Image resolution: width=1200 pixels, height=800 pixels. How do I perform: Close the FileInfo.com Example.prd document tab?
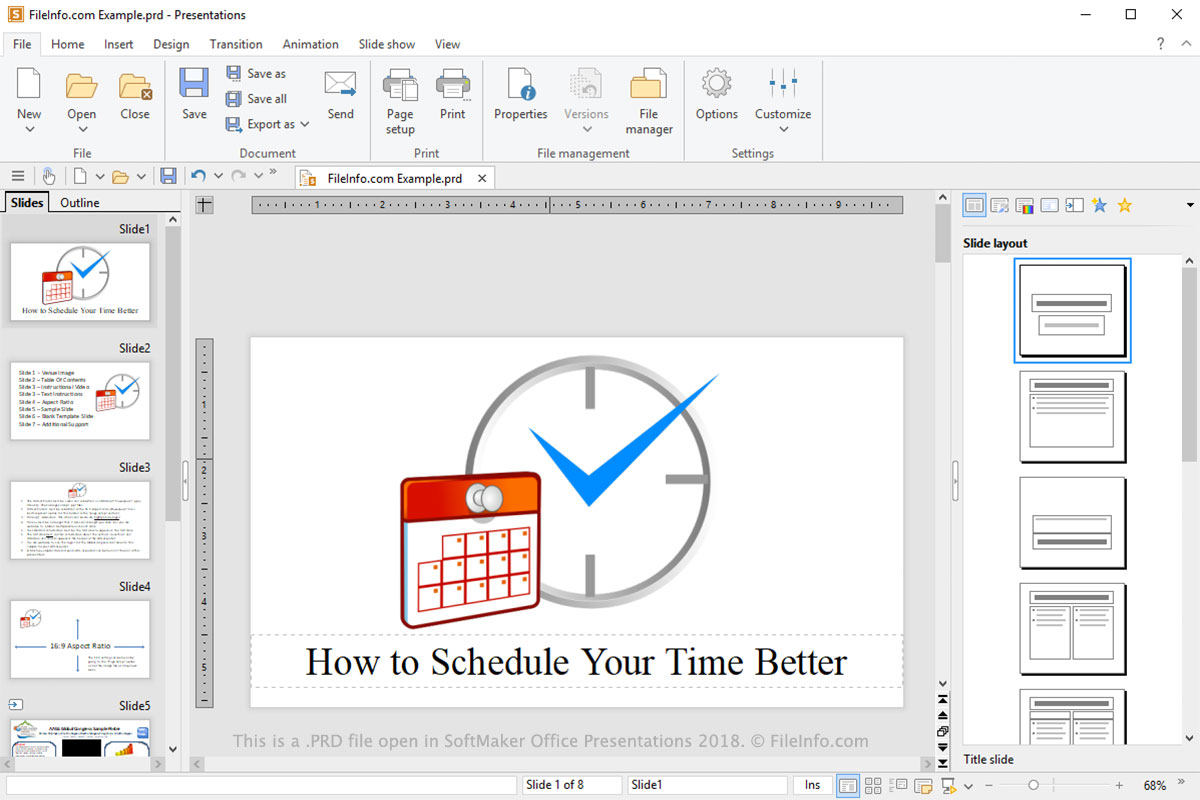(481, 178)
